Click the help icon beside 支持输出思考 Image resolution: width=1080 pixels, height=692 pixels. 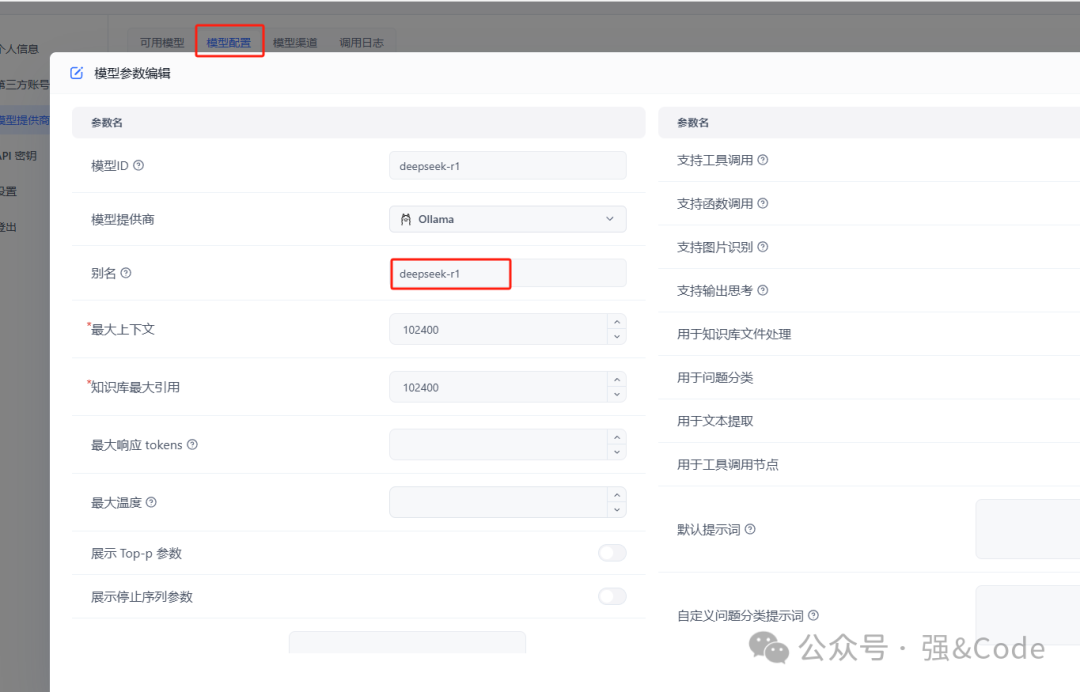point(763,290)
